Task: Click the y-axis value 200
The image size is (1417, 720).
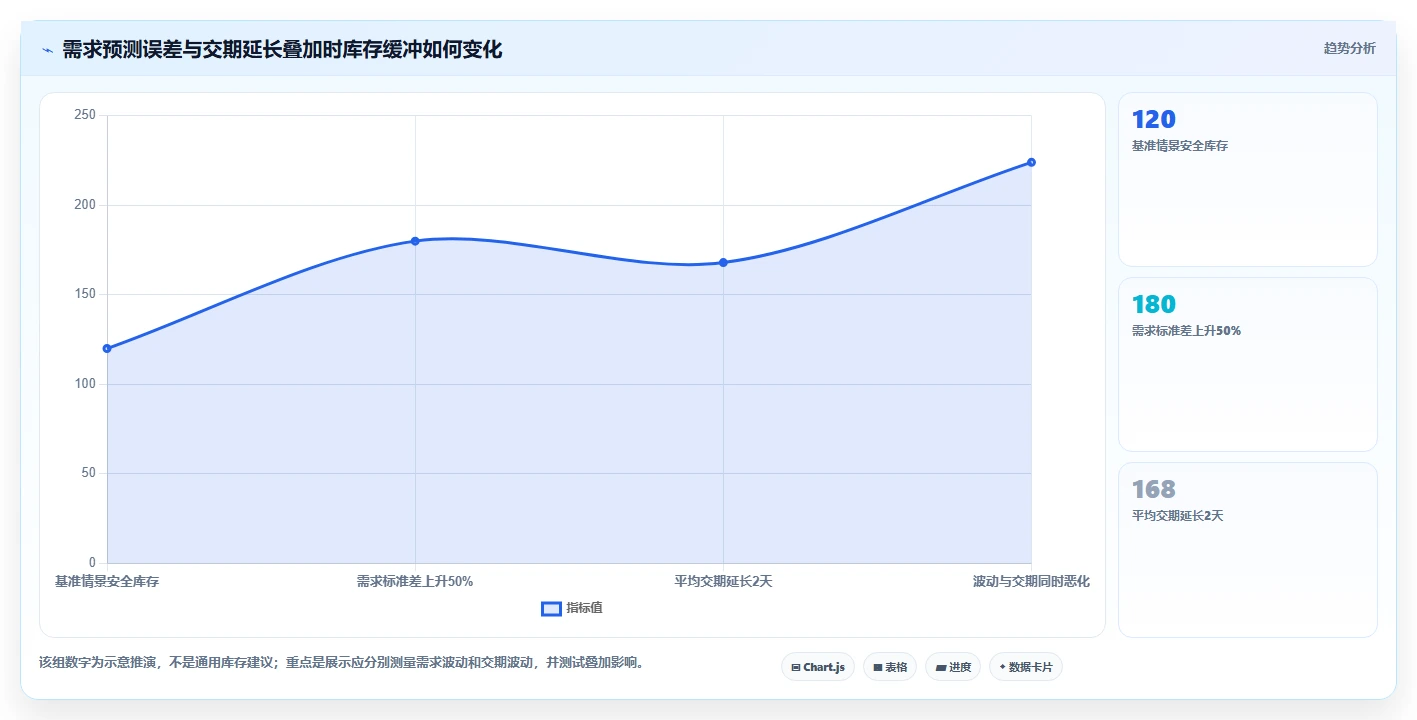Action: click(x=85, y=205)
